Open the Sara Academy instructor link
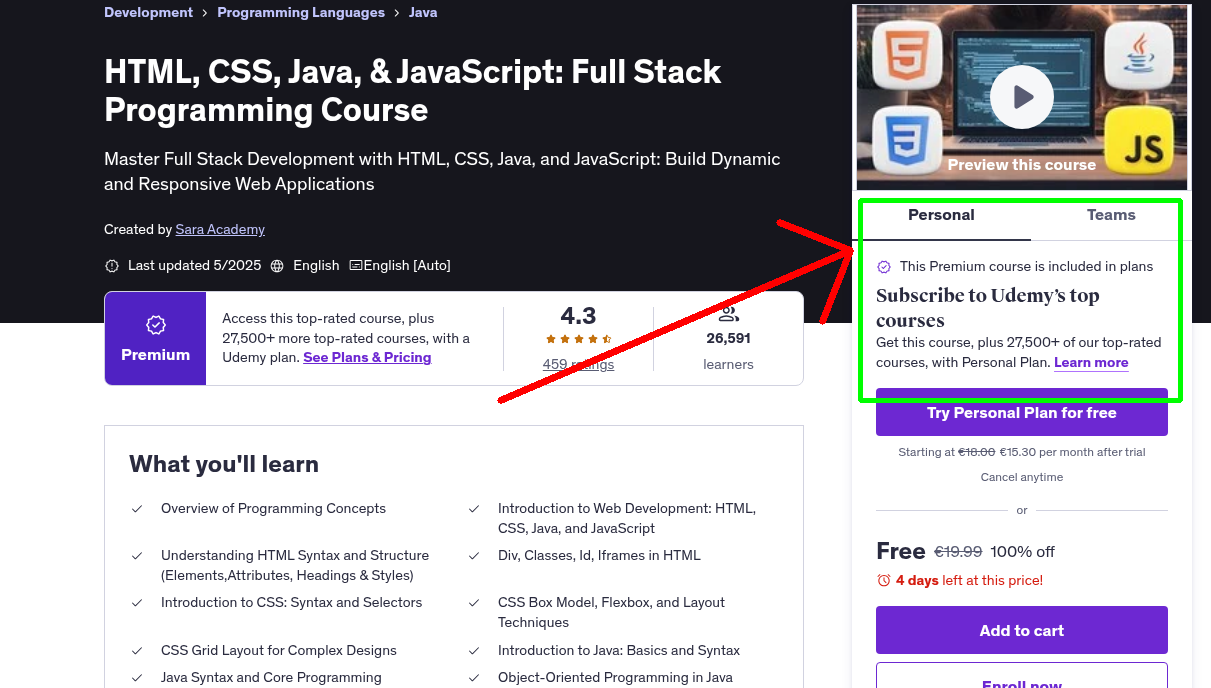The height and width of the screenshot is (688, 1211). [220, 230]
